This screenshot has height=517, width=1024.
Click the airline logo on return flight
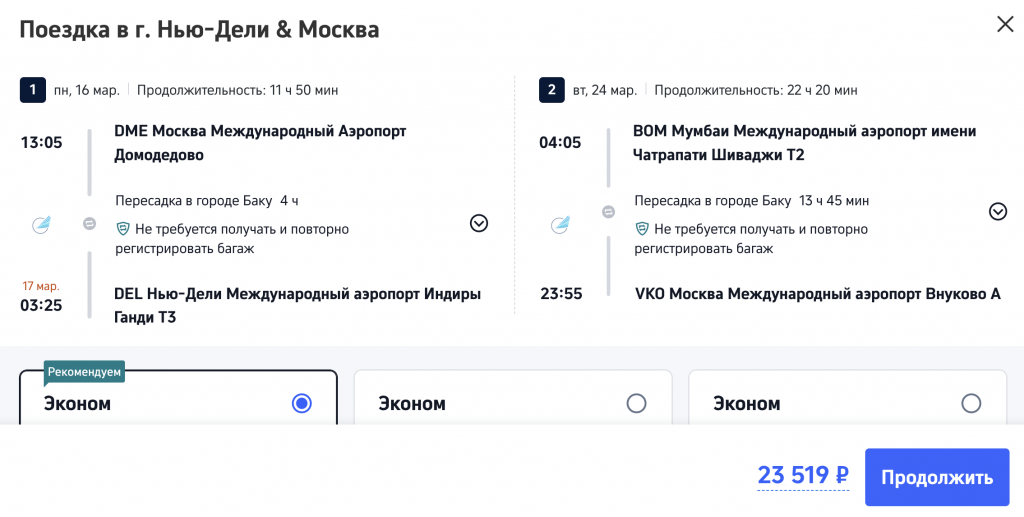pos(560,225)
